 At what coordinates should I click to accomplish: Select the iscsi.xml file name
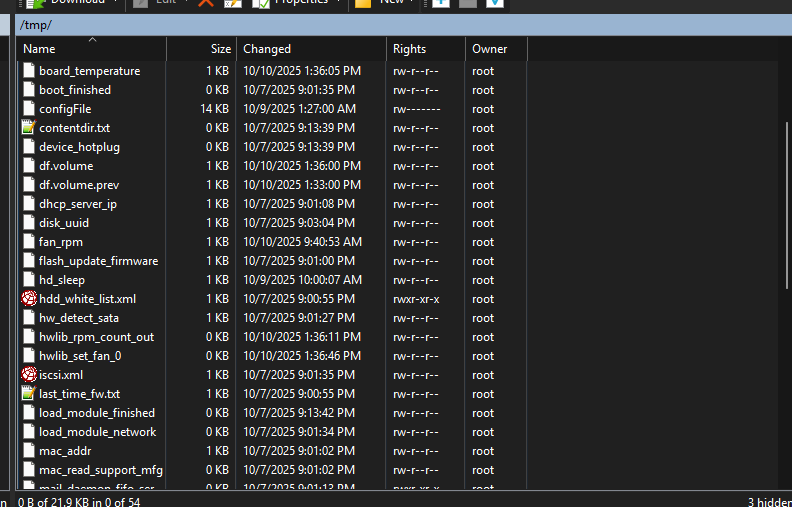point(61,375)
